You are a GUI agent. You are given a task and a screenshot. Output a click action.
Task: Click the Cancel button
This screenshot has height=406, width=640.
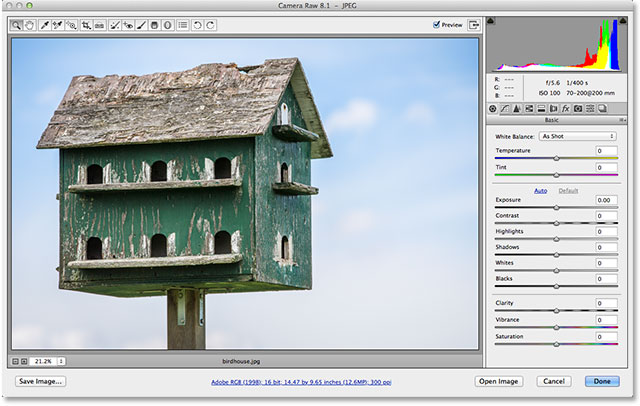coord(554,382)
